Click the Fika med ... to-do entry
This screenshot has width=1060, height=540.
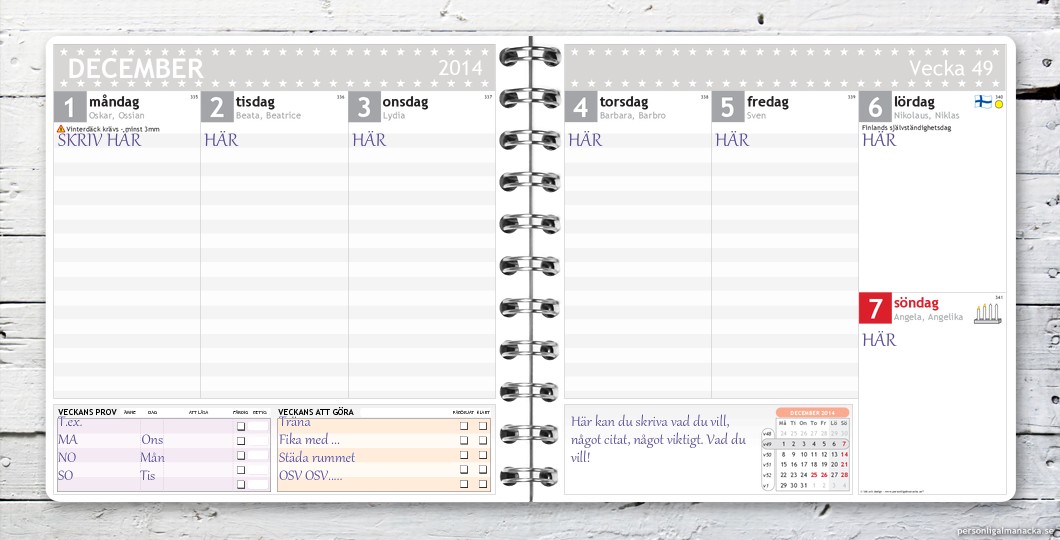310,440
